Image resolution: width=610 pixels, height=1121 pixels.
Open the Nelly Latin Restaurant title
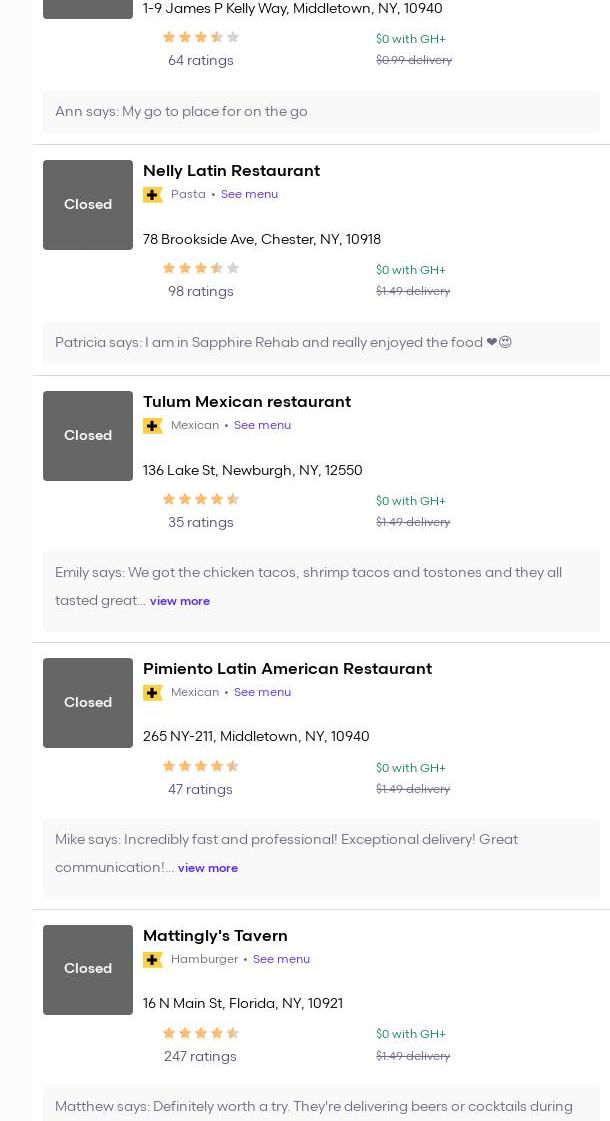tap(231, 171)
